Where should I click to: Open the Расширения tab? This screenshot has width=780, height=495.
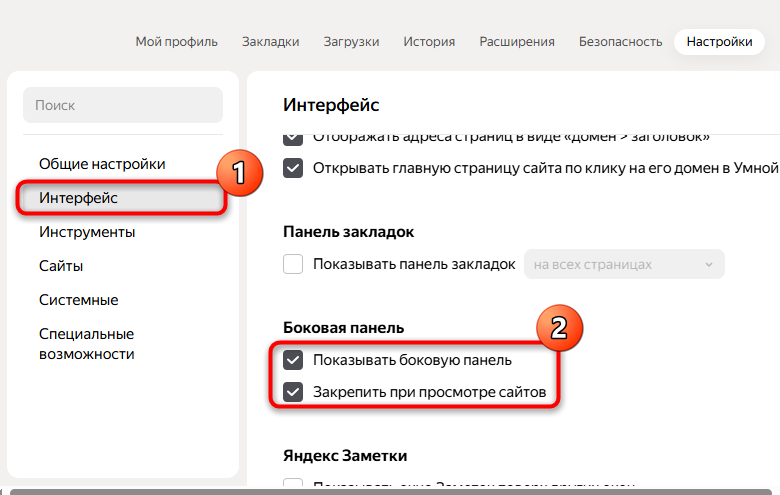[517, 42]
